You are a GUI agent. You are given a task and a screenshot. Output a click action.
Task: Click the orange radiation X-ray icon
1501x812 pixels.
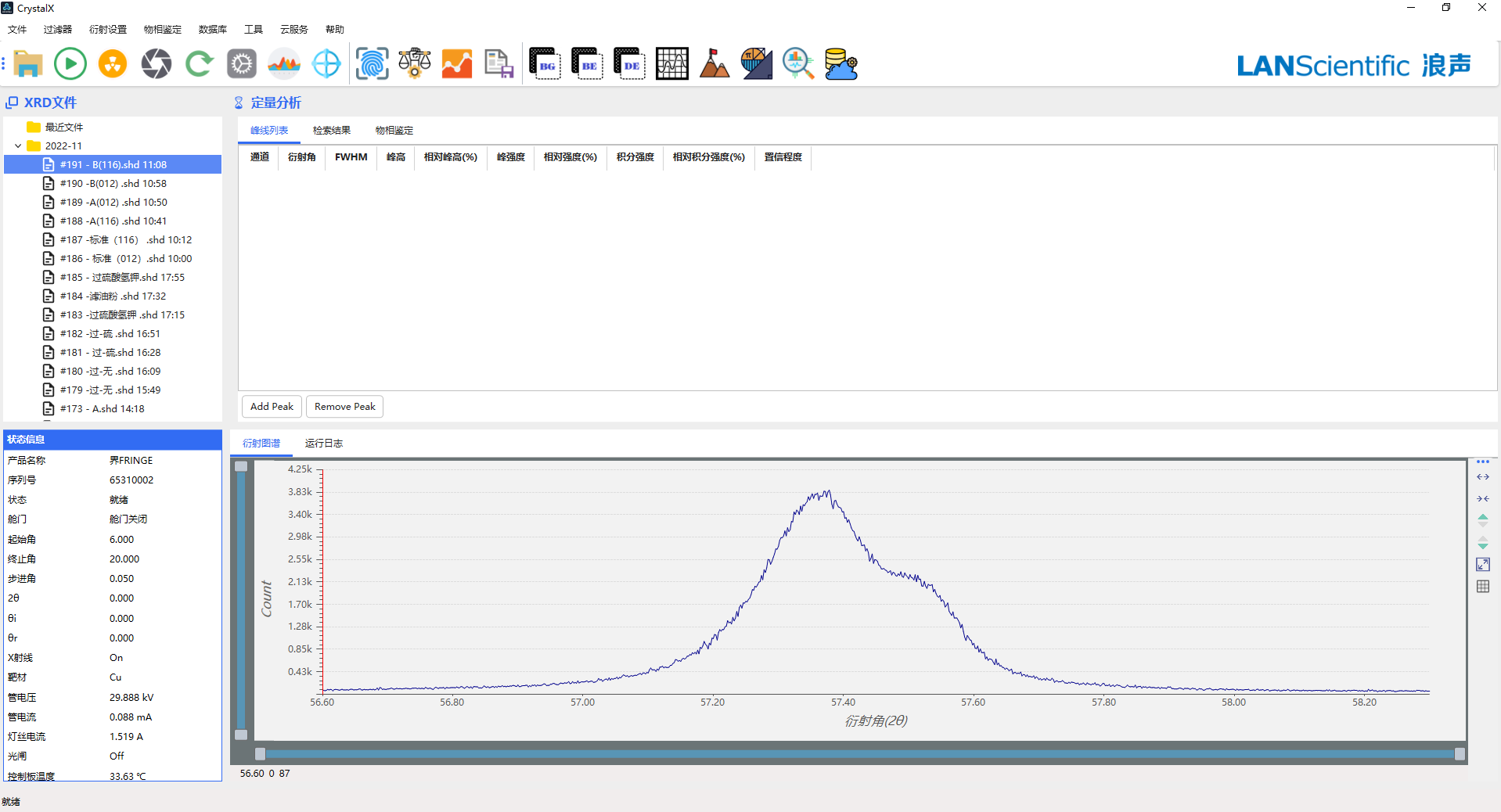113,63
